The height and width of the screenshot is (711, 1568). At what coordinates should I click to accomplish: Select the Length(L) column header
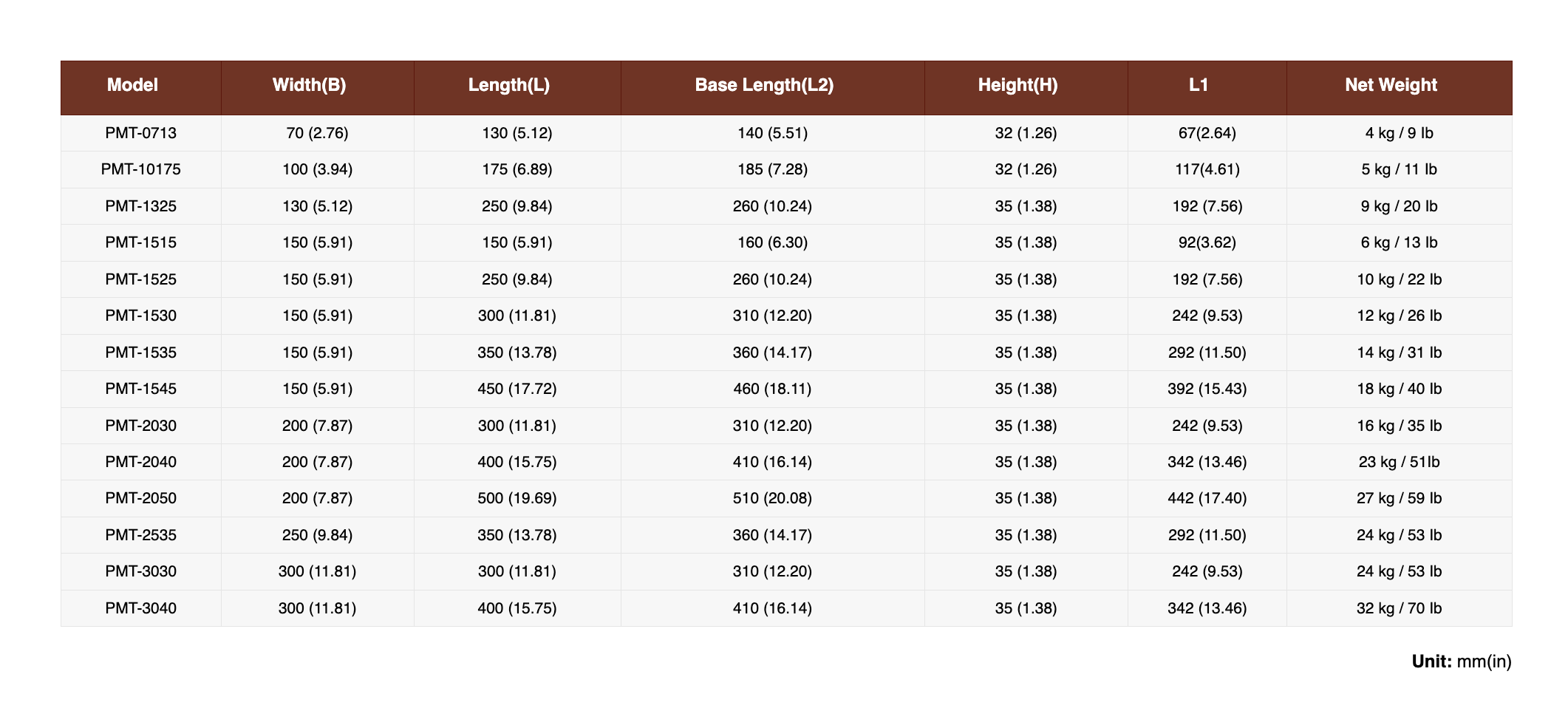click(508, 85)
